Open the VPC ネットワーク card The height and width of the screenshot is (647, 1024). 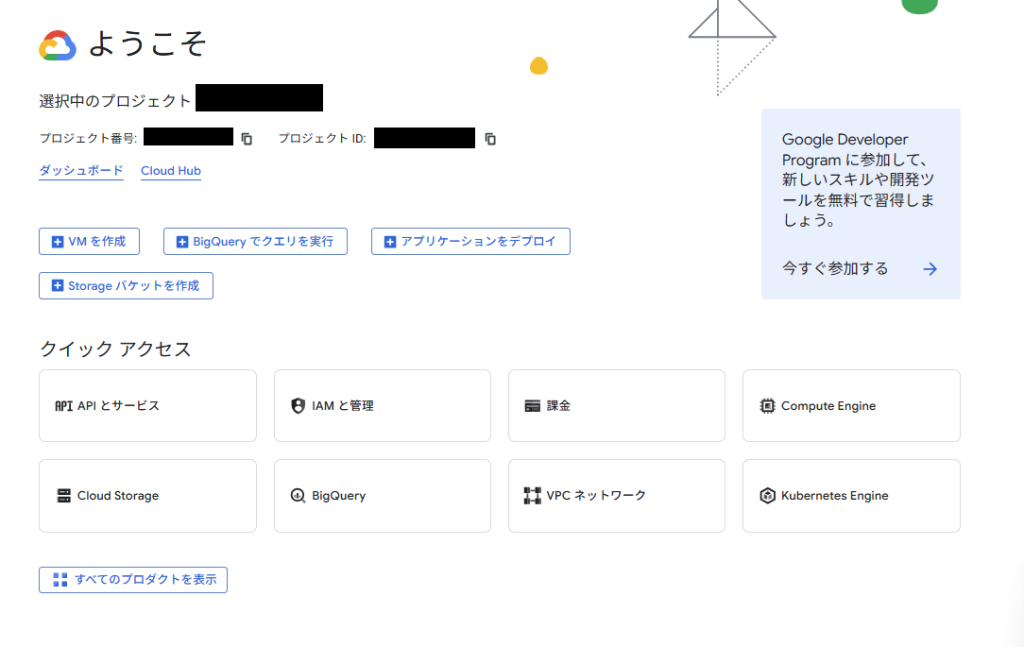[x=616, y=496]
